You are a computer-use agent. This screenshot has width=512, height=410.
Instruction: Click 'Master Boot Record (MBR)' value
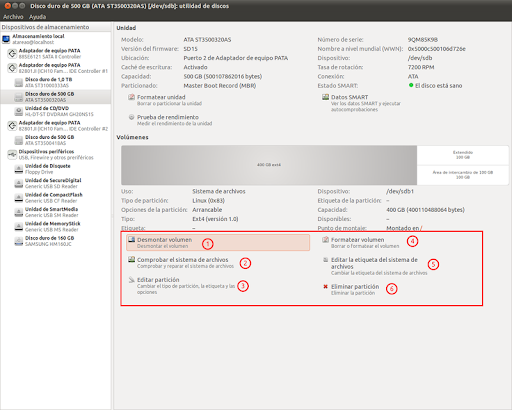(220, 86)
